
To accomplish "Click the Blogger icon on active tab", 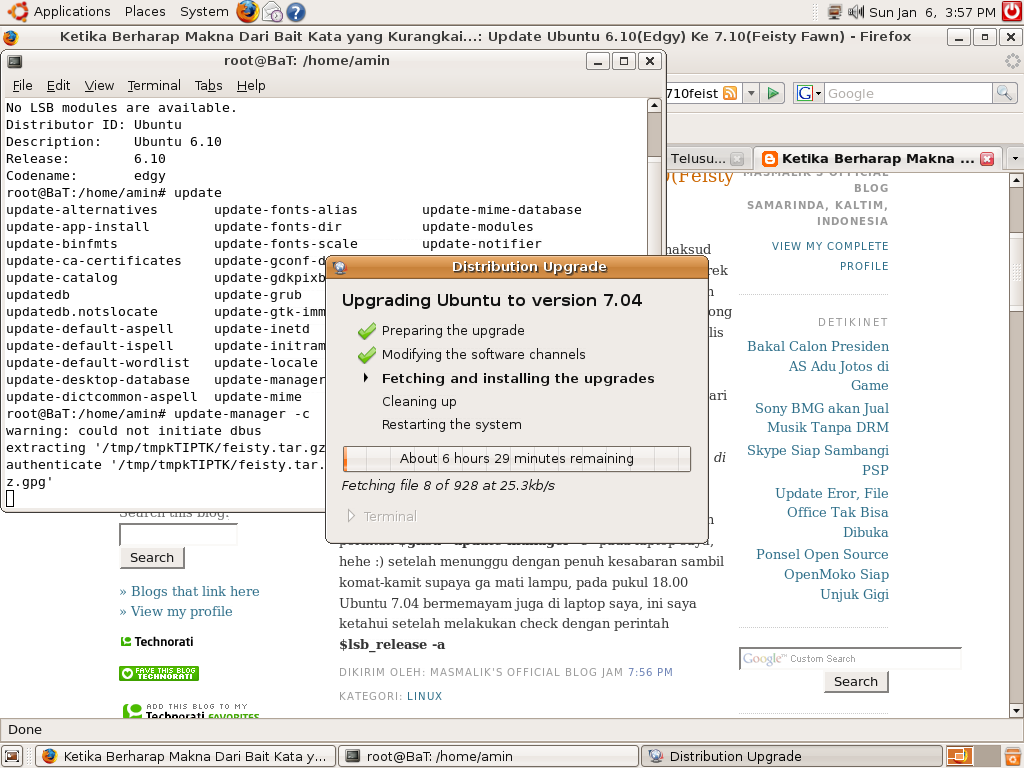I will click(770, 159).
